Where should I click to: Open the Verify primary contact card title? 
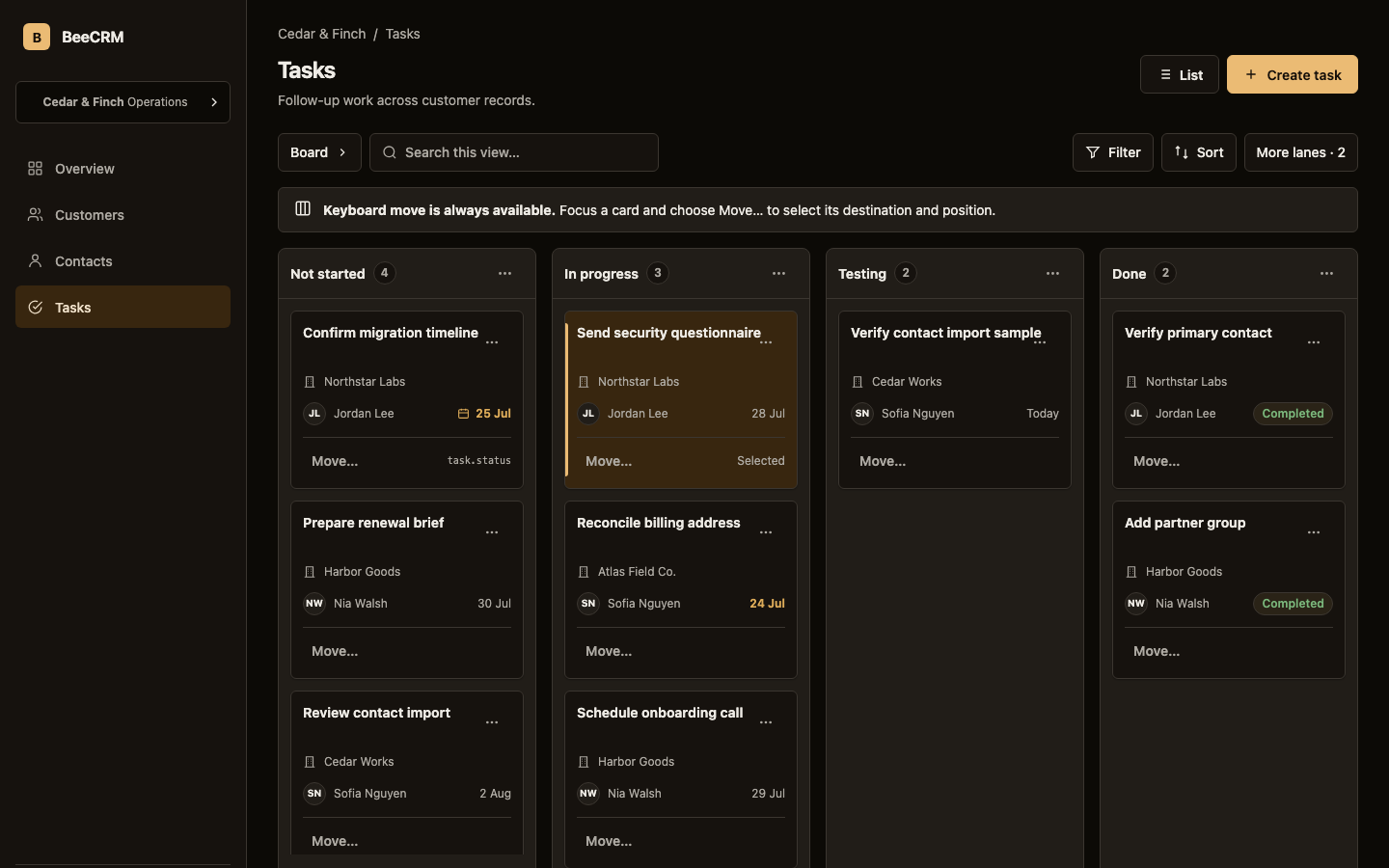[x=1198, y=333]
